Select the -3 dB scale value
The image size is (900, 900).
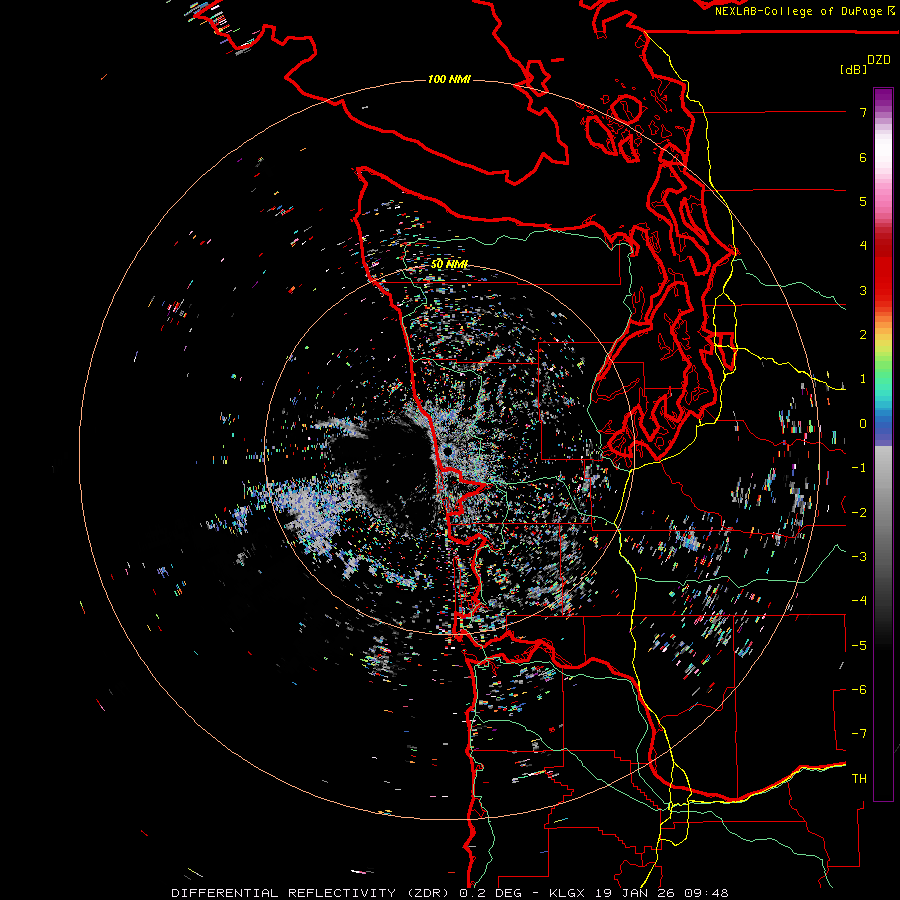[859, 557]
